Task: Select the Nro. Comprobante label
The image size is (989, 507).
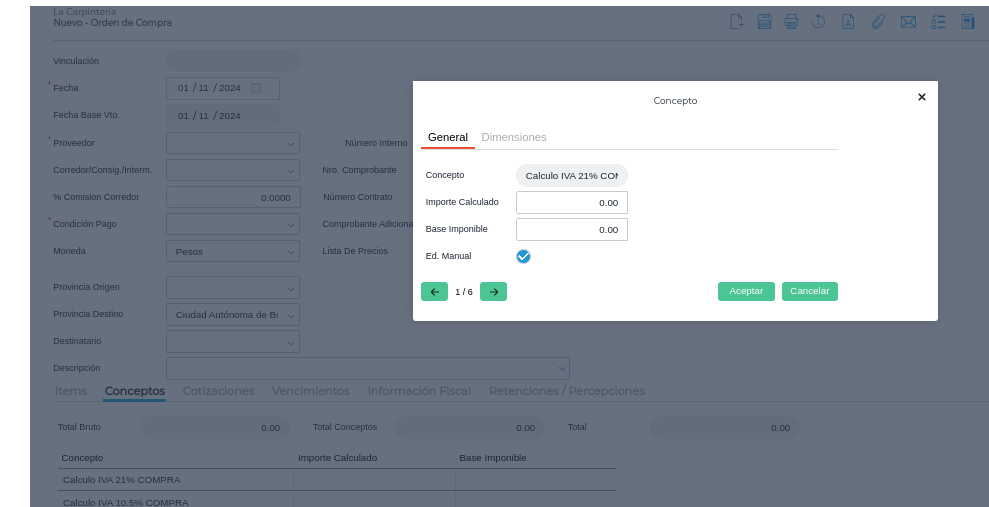Action: tap(359, 170)
